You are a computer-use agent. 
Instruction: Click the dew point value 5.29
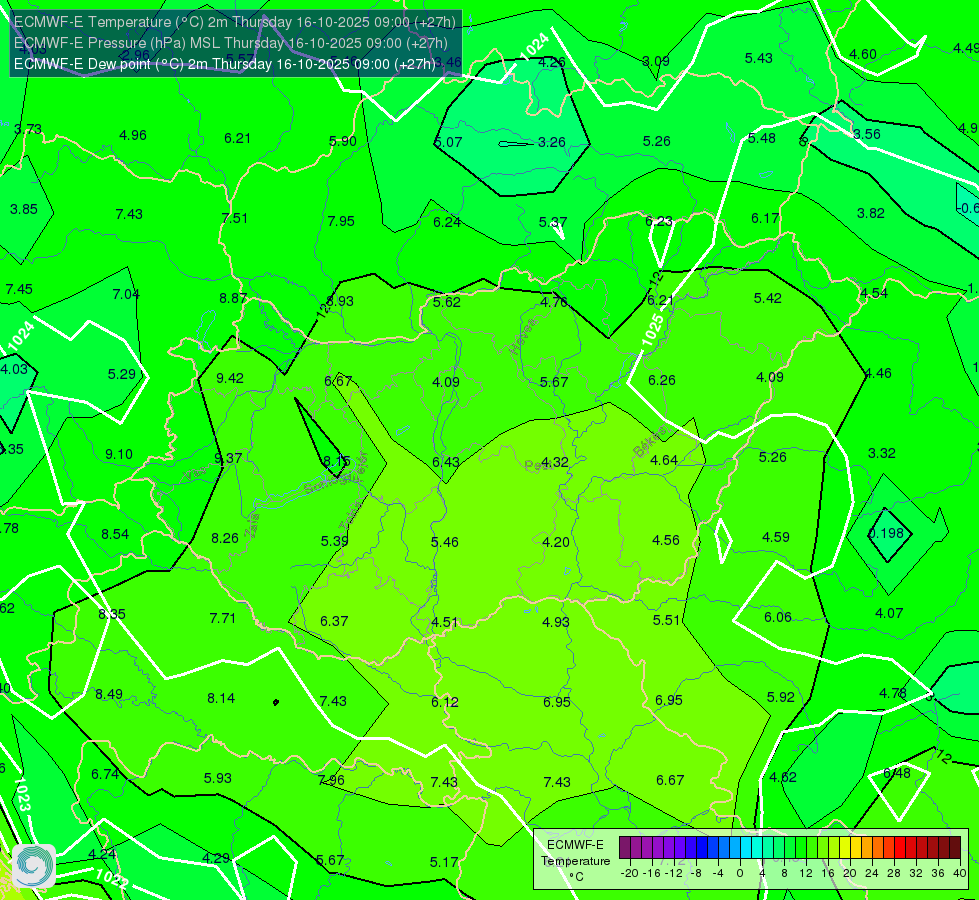pos(121,374)
